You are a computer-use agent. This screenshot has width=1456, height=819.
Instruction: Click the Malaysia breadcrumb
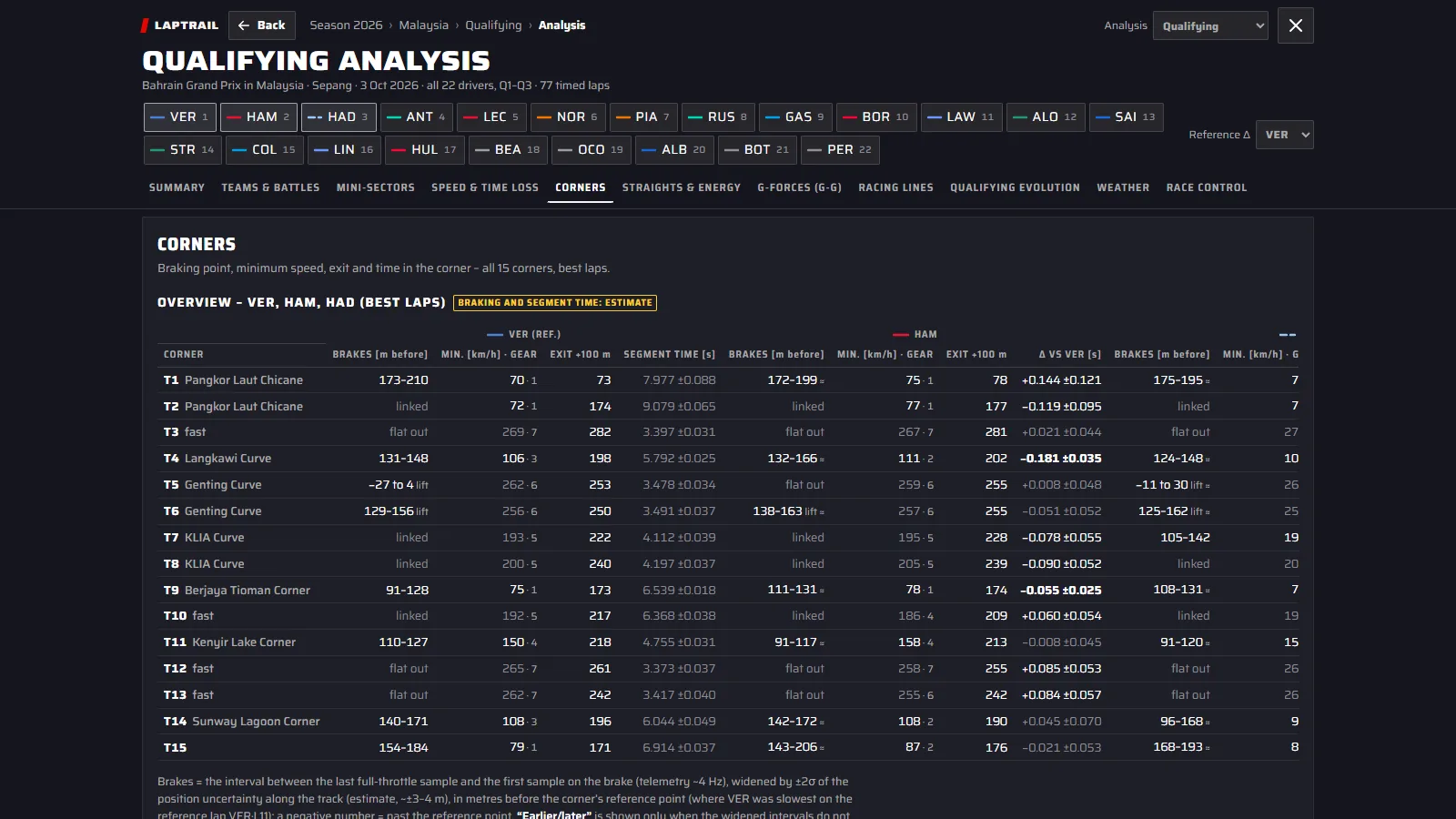tap(424, 25)
